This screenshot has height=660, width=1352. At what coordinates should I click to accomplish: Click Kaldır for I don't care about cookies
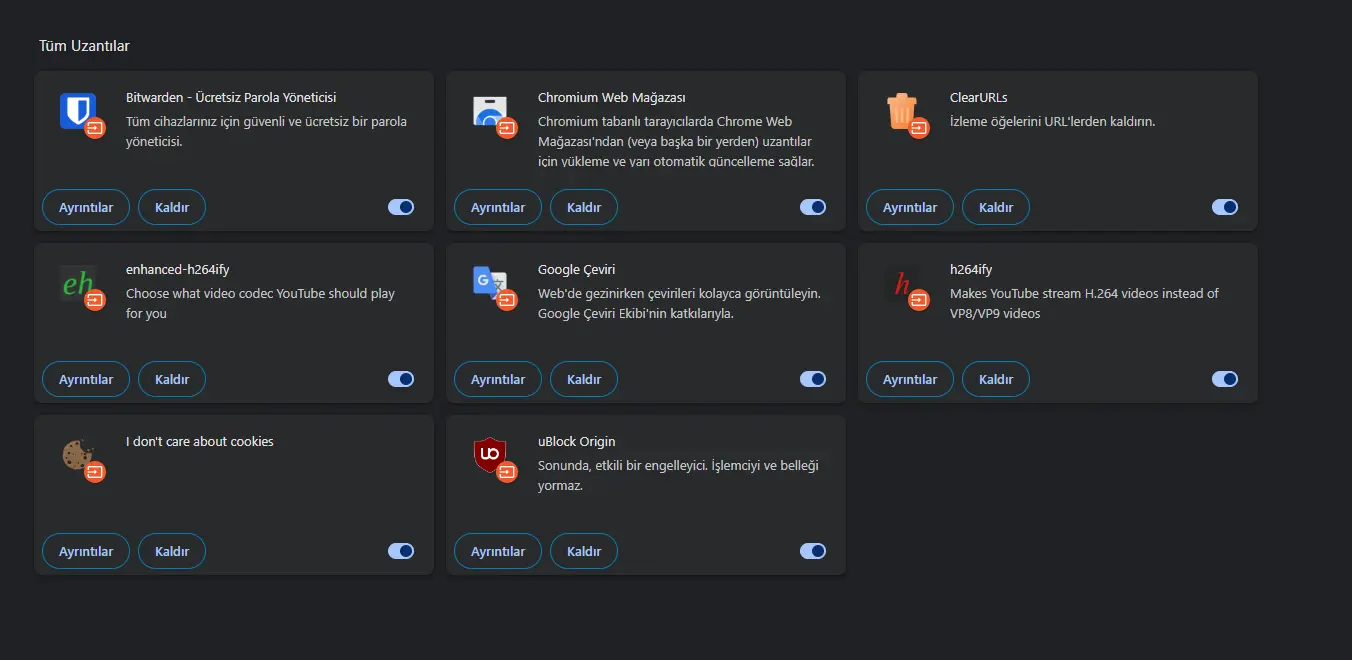[172, 551]
